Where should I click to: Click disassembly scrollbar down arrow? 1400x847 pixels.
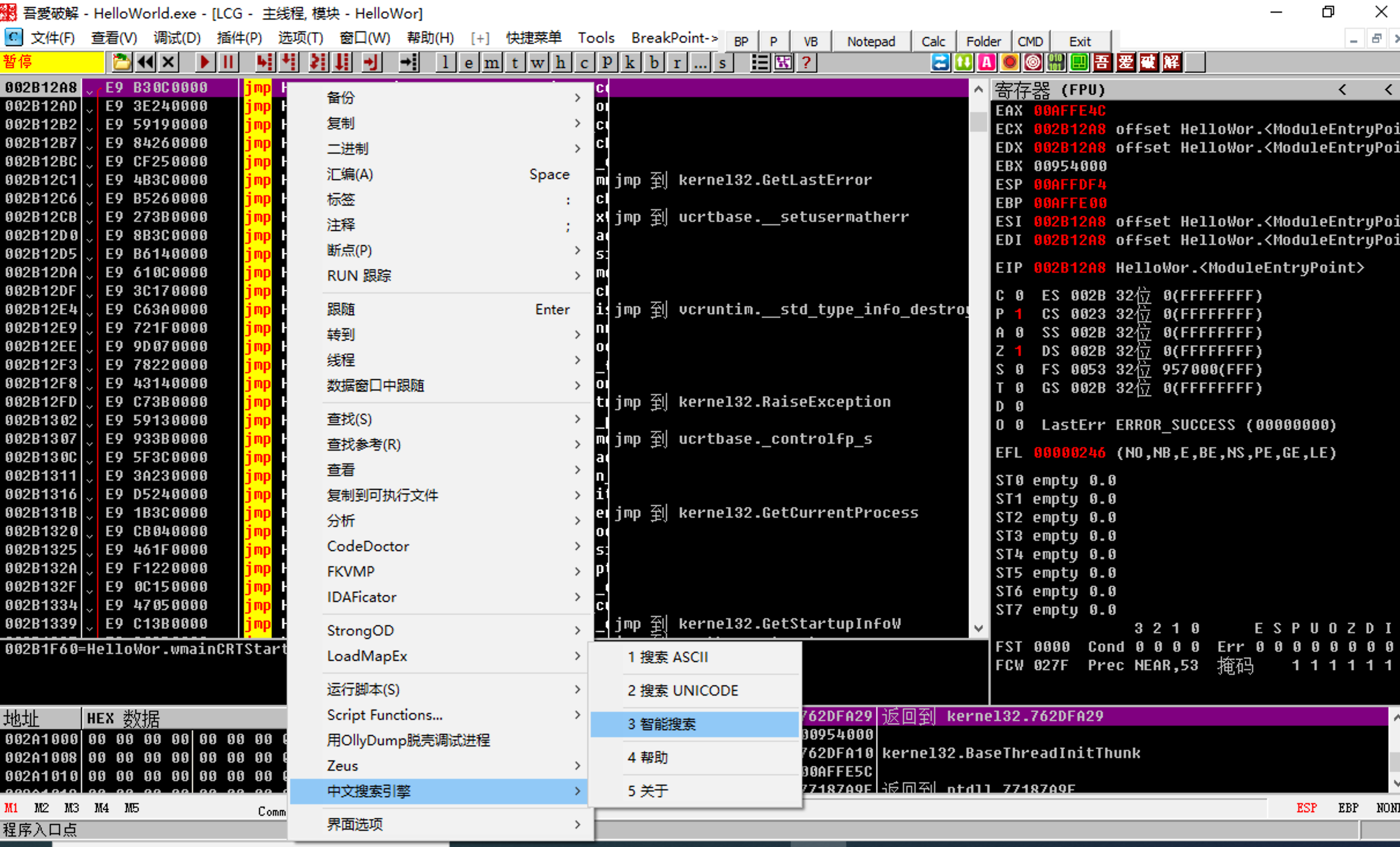978,628
